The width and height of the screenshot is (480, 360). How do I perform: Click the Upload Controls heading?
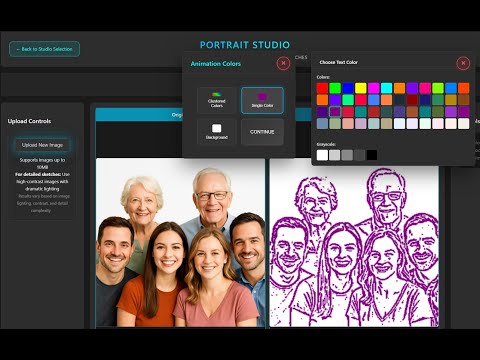(29, 121)
